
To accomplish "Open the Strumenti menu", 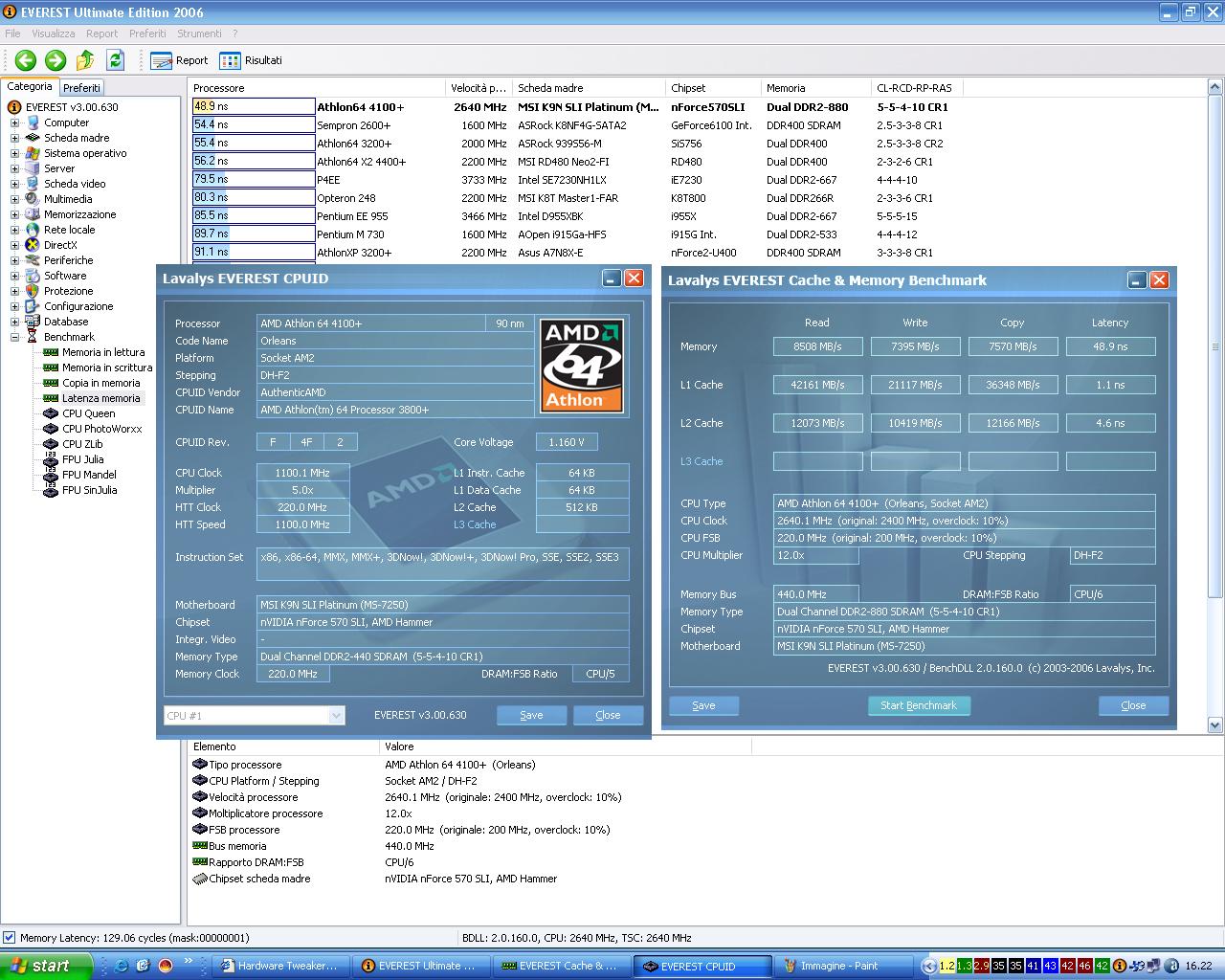I will (x=199, y=33).
